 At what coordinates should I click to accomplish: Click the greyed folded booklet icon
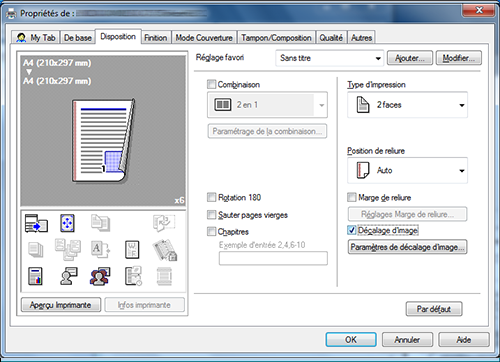pos(164,223)
